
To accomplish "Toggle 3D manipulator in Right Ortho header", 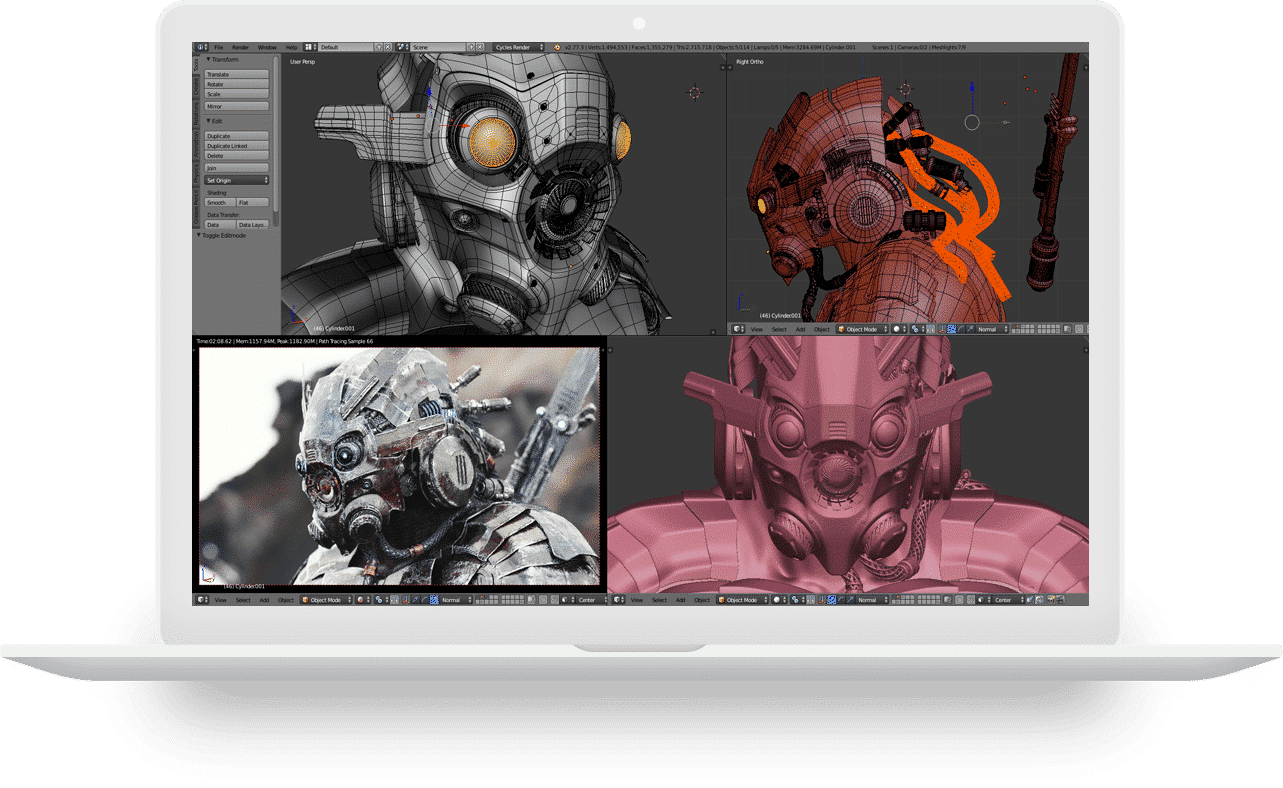I will (942, 329).
